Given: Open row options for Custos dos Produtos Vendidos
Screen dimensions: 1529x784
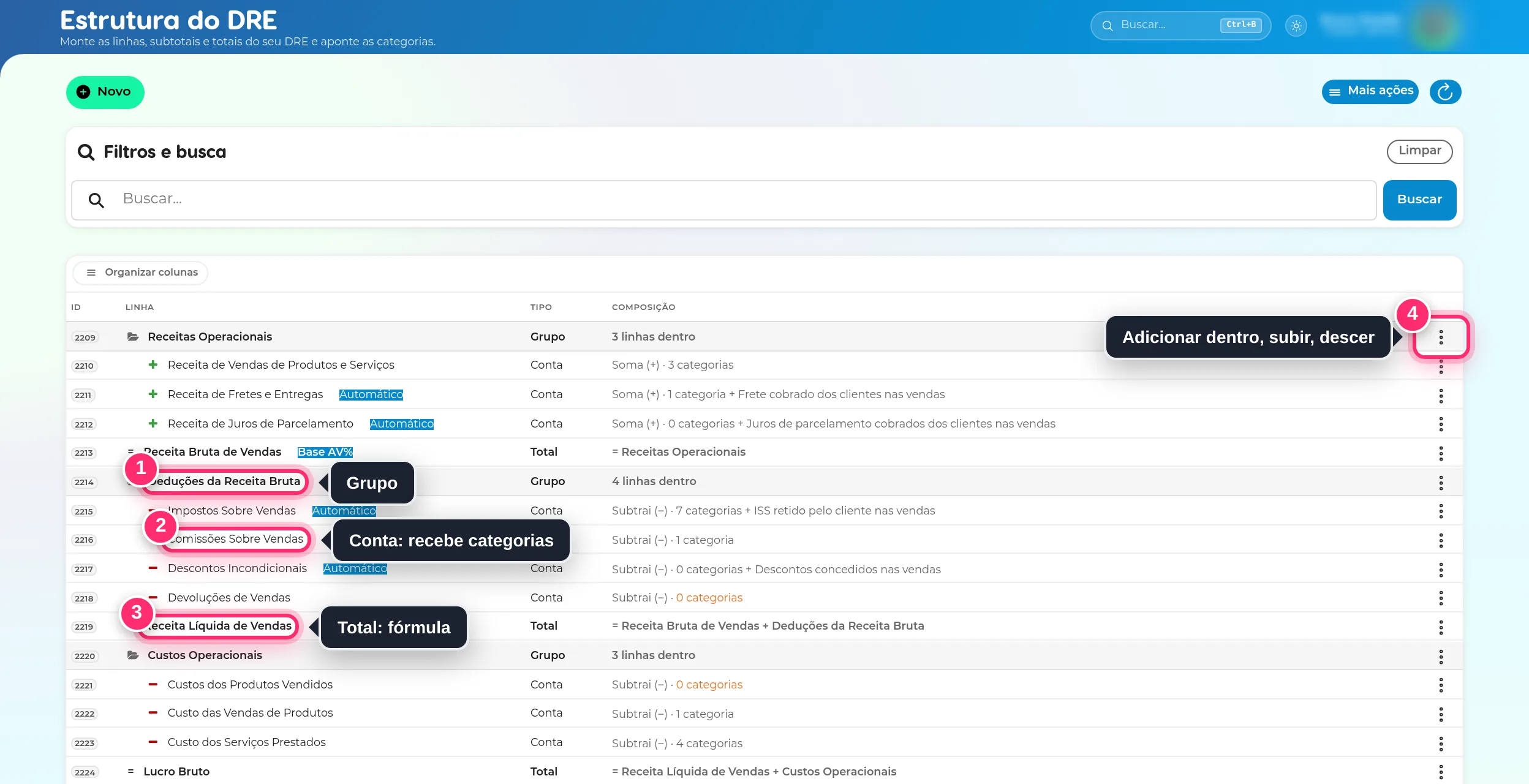Looking at the screenshot, I should pyautogui.click(x=1441, y=685).
